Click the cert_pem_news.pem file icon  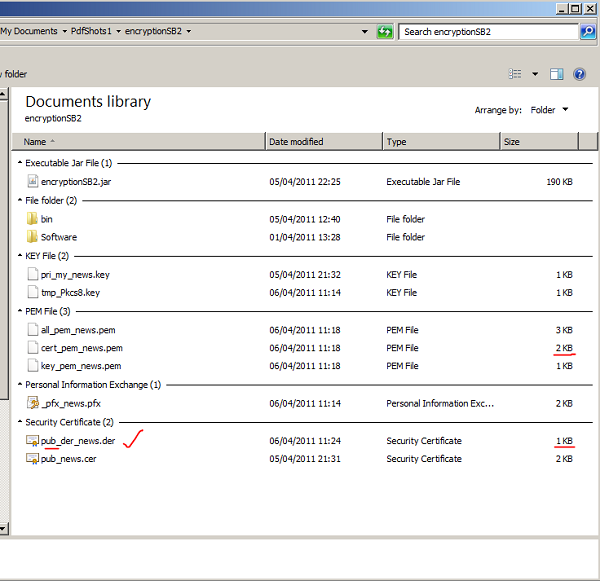[33, 348]
